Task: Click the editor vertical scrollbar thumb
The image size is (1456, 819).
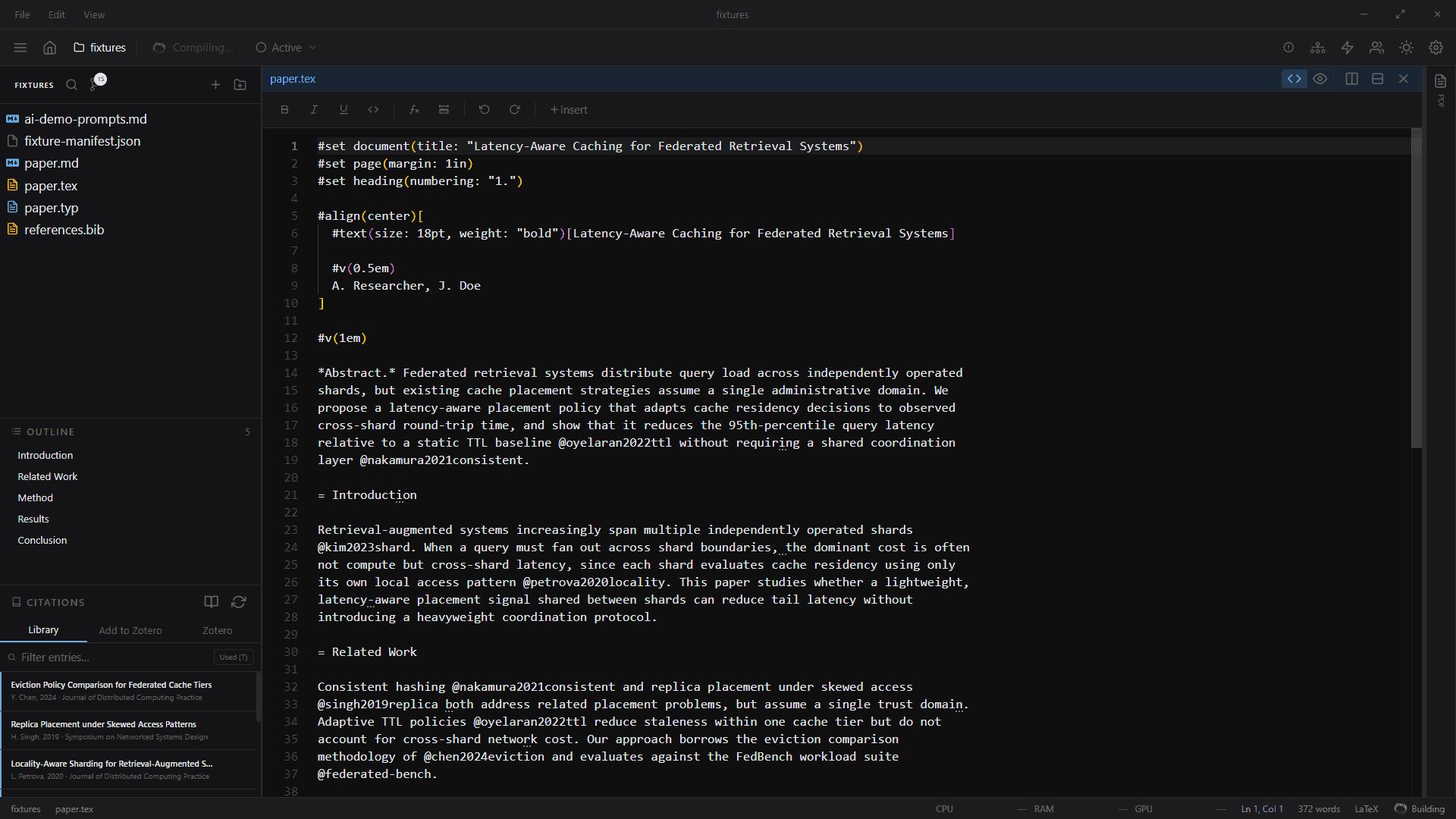Action: coord(1416,288)
